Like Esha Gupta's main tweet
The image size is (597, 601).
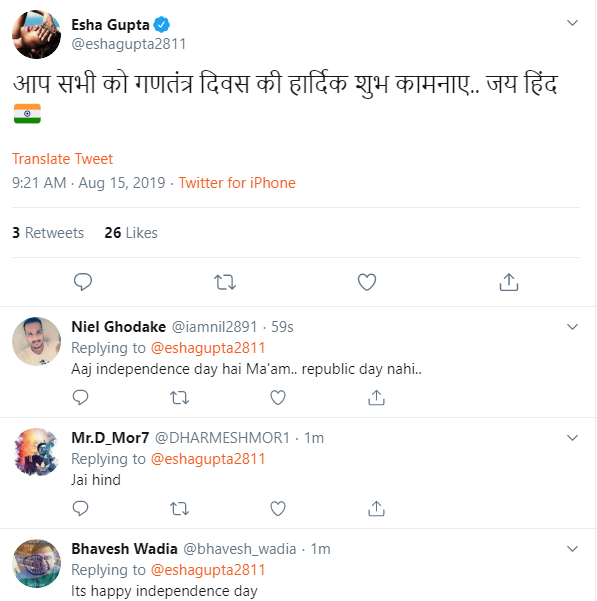(x=367, y=282)
